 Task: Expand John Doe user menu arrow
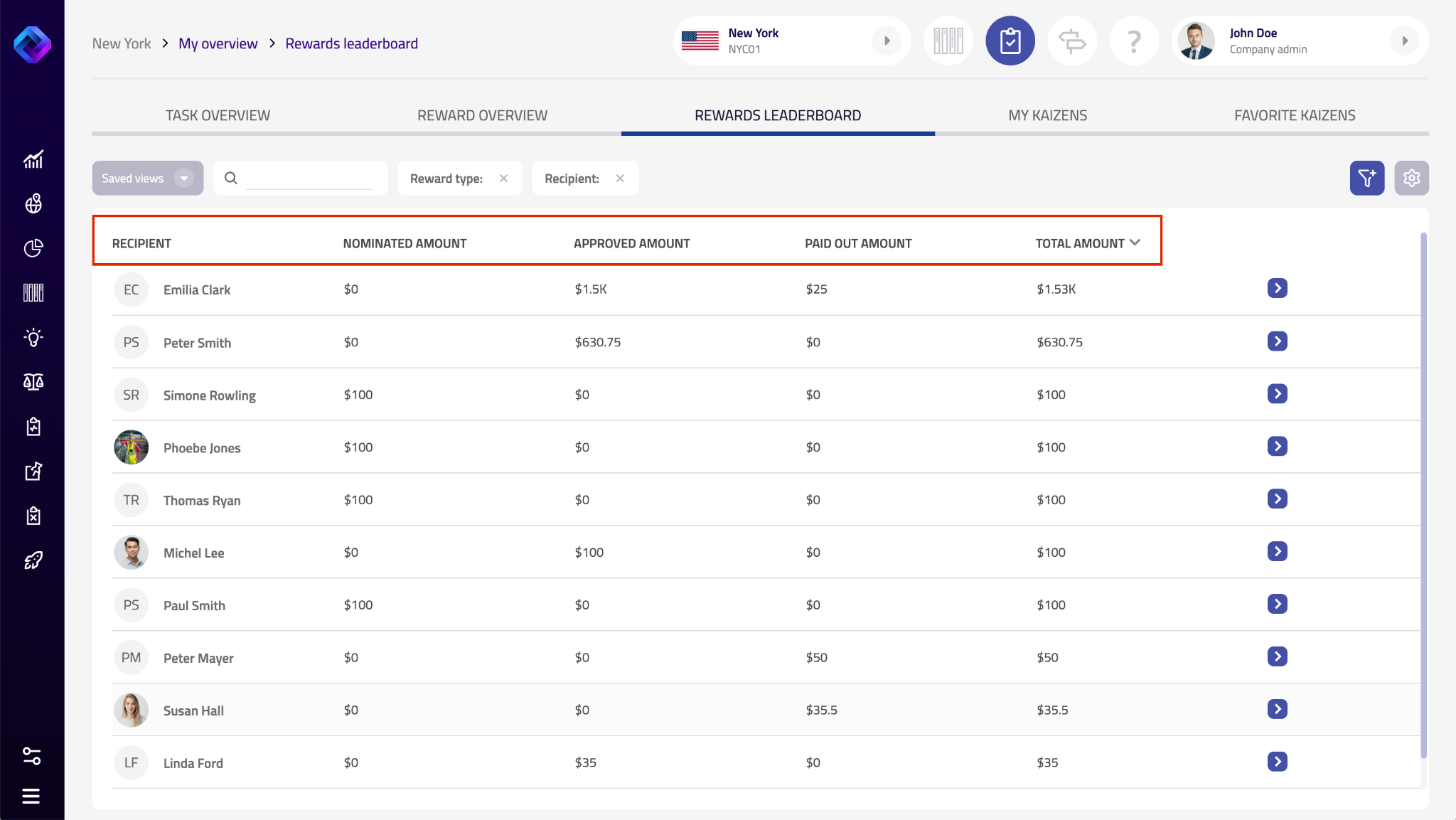(x=1404, y=41)
